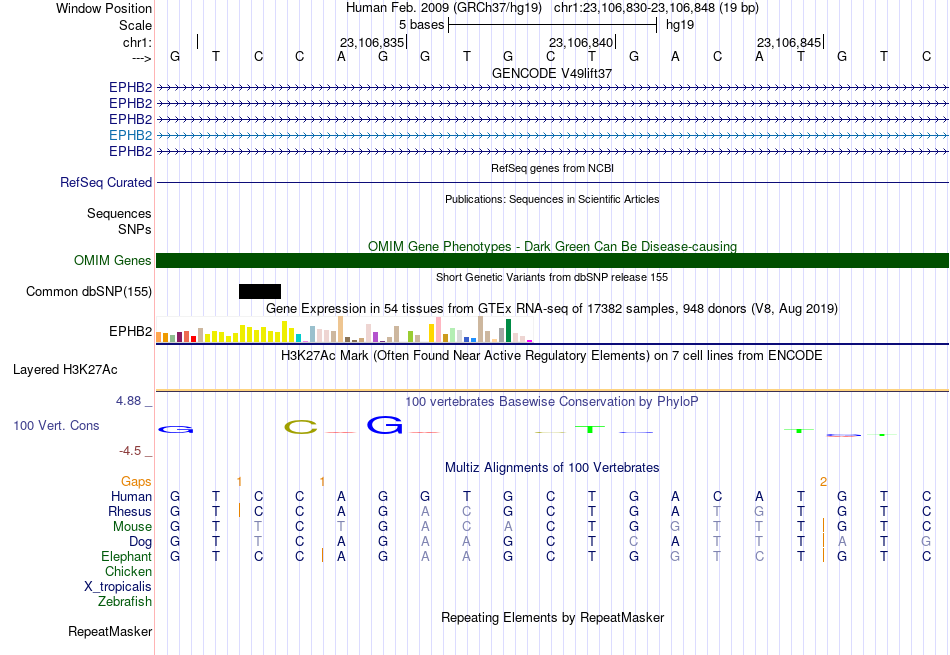The width and height of the screenshot is (950, 655).
Task: Click the chr1: ruler label
Action: pyautogui.click(x=138, y=42)
